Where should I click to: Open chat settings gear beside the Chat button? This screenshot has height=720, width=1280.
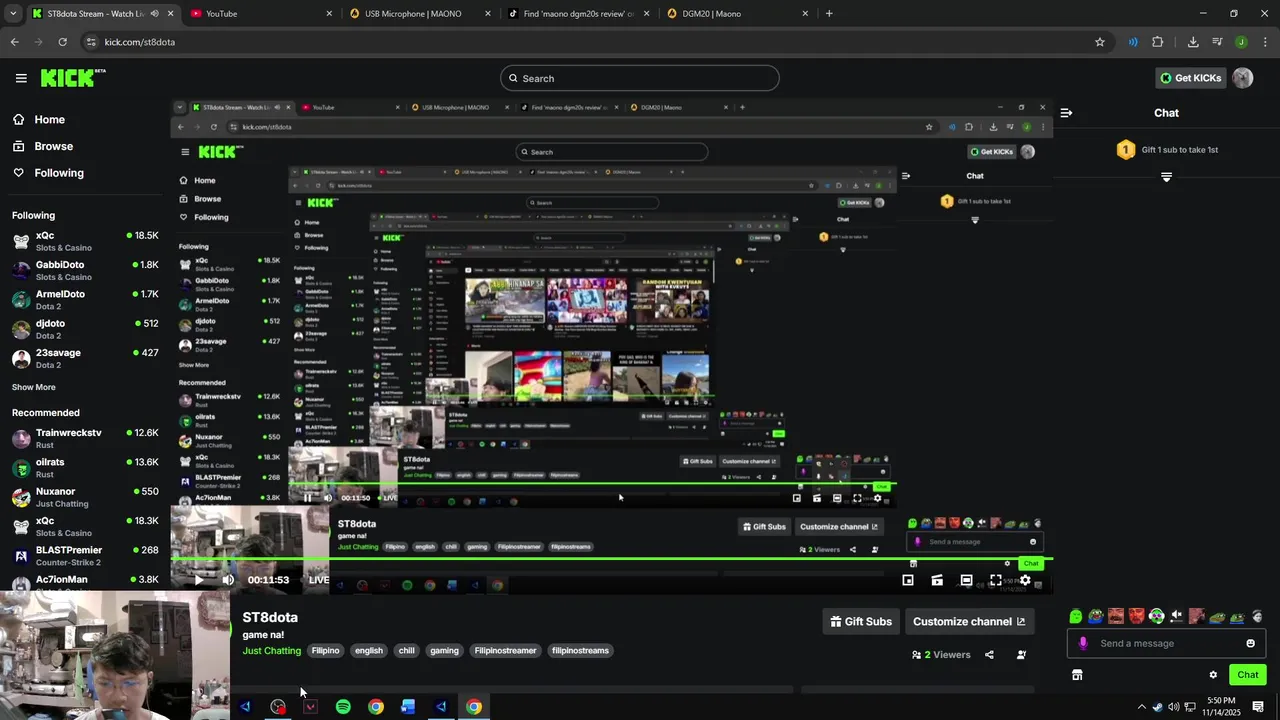pos(1213,675)
